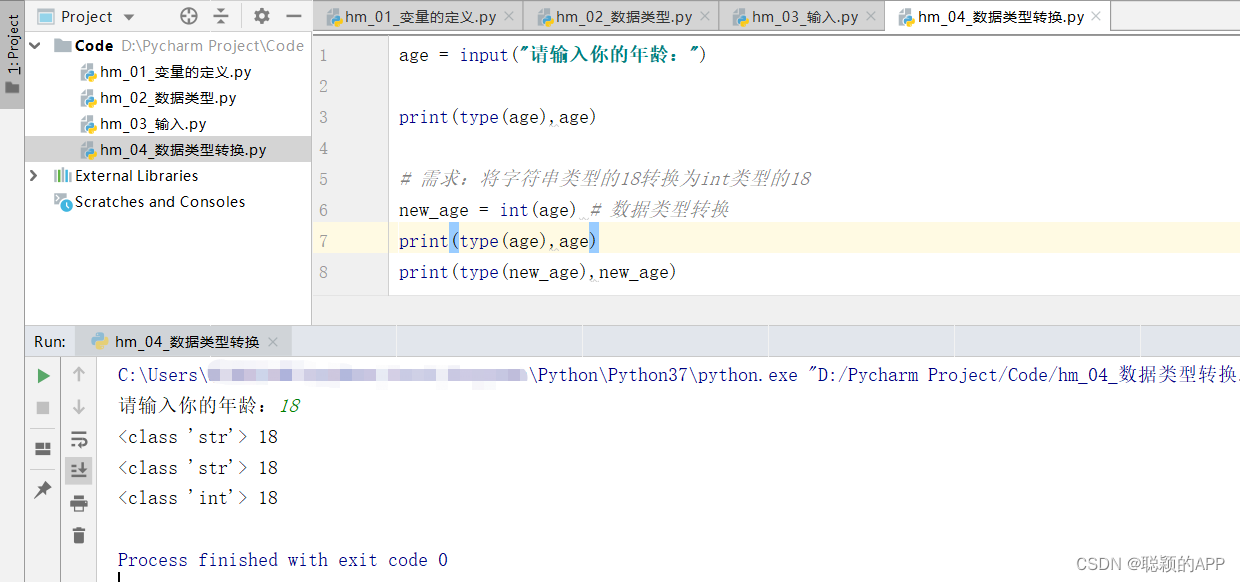The width and height of the screenshot is (1240, 582).
Task: Clear console with trash icon
Action: coord(79,535)
